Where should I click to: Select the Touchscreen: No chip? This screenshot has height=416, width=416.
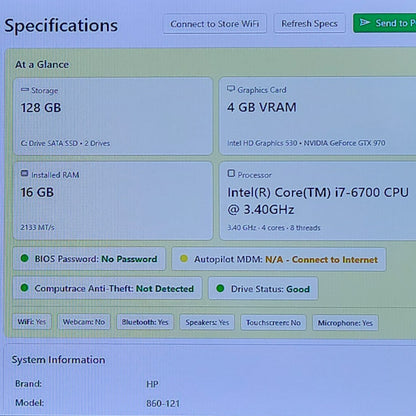(x=273, y=323)
